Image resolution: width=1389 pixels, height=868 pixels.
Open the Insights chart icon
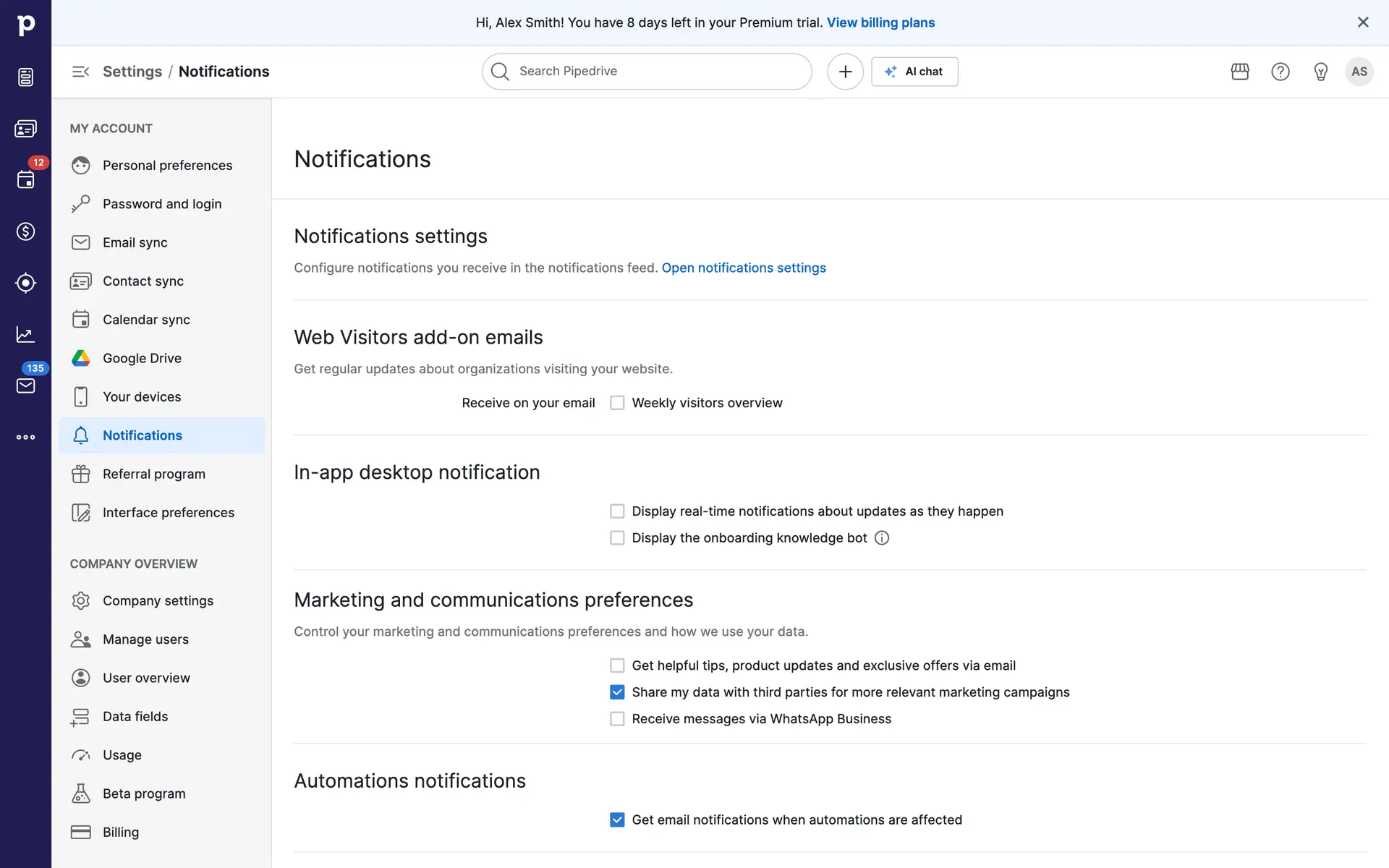point(25,334)
